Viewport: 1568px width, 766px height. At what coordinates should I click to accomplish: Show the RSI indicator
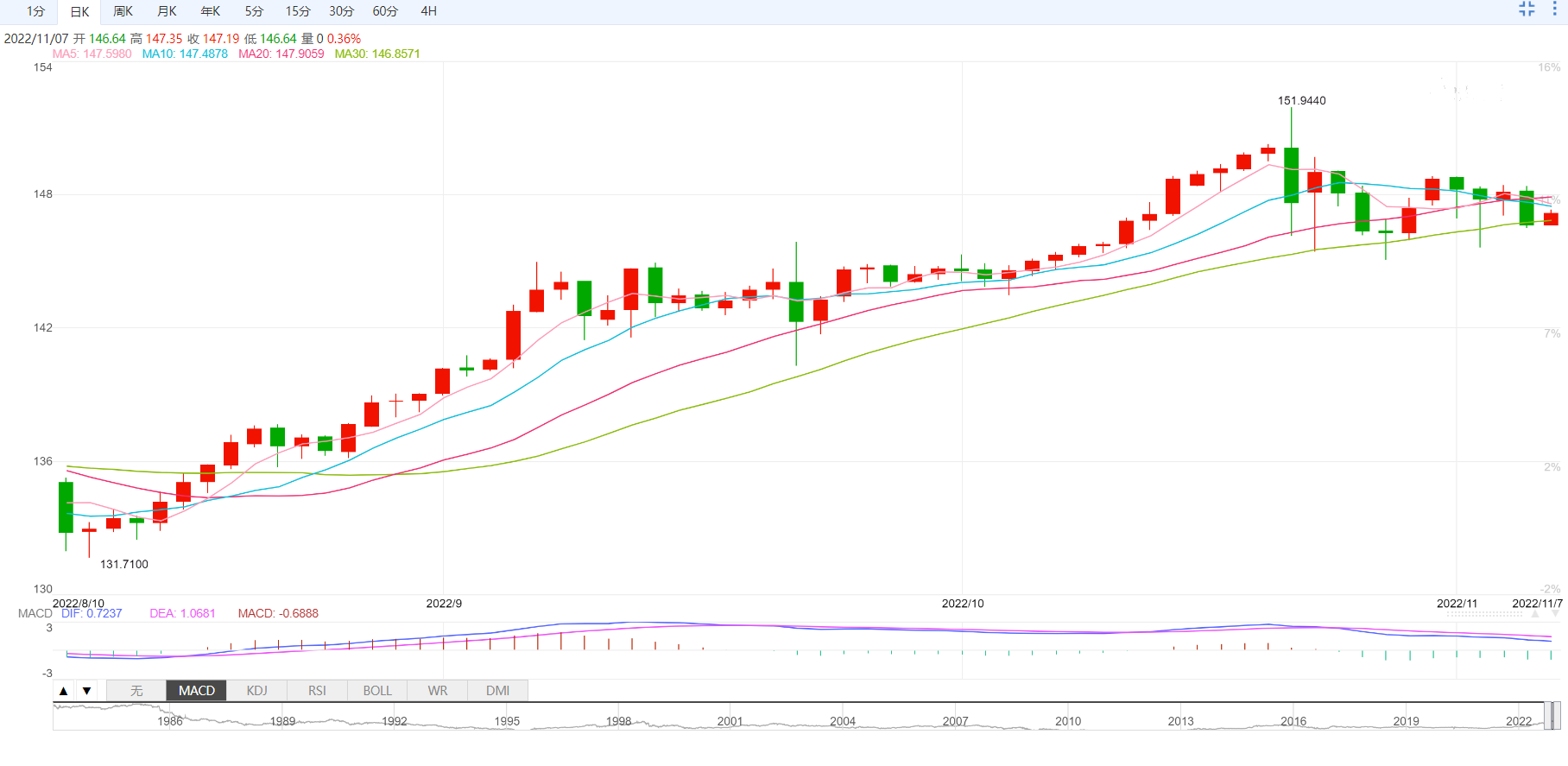click(317, 691)
